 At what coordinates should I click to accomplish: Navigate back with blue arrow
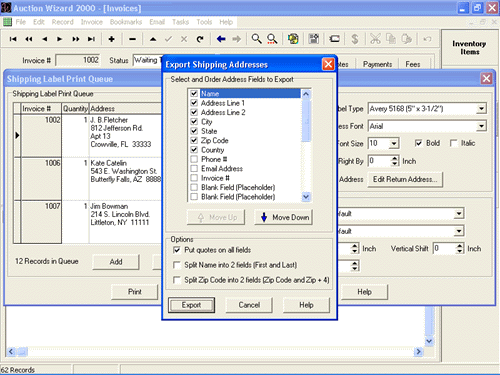click(x=221, y=39)
